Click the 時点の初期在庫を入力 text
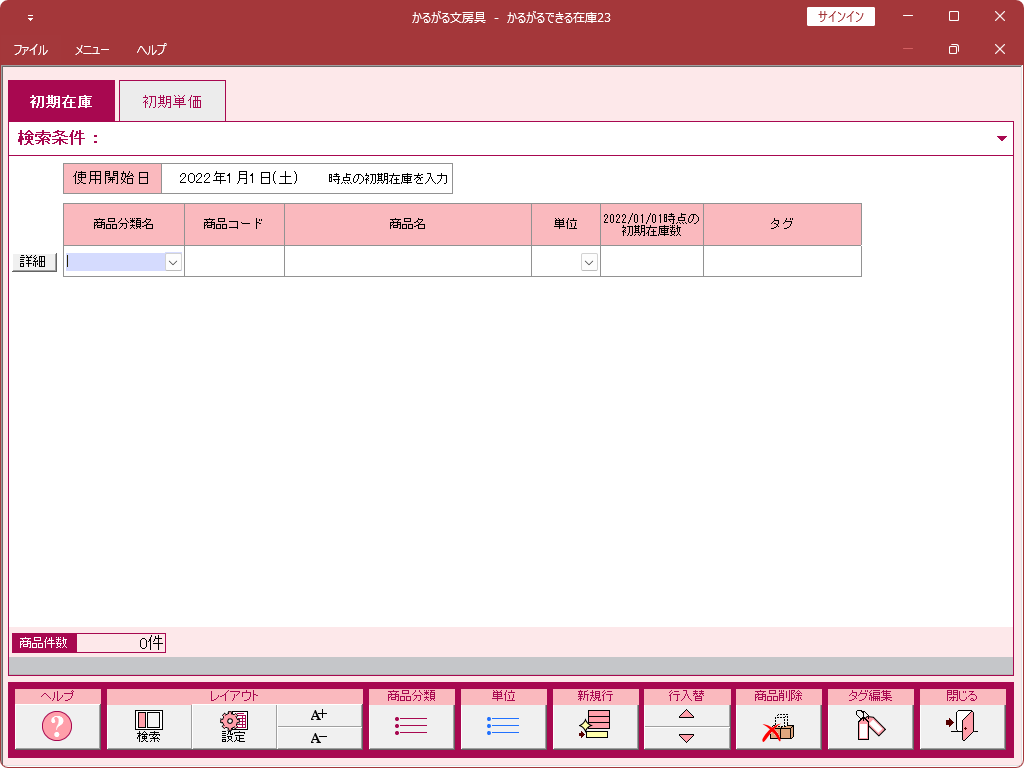Viewport: 1024px width, 768px height. click(388, 178)
